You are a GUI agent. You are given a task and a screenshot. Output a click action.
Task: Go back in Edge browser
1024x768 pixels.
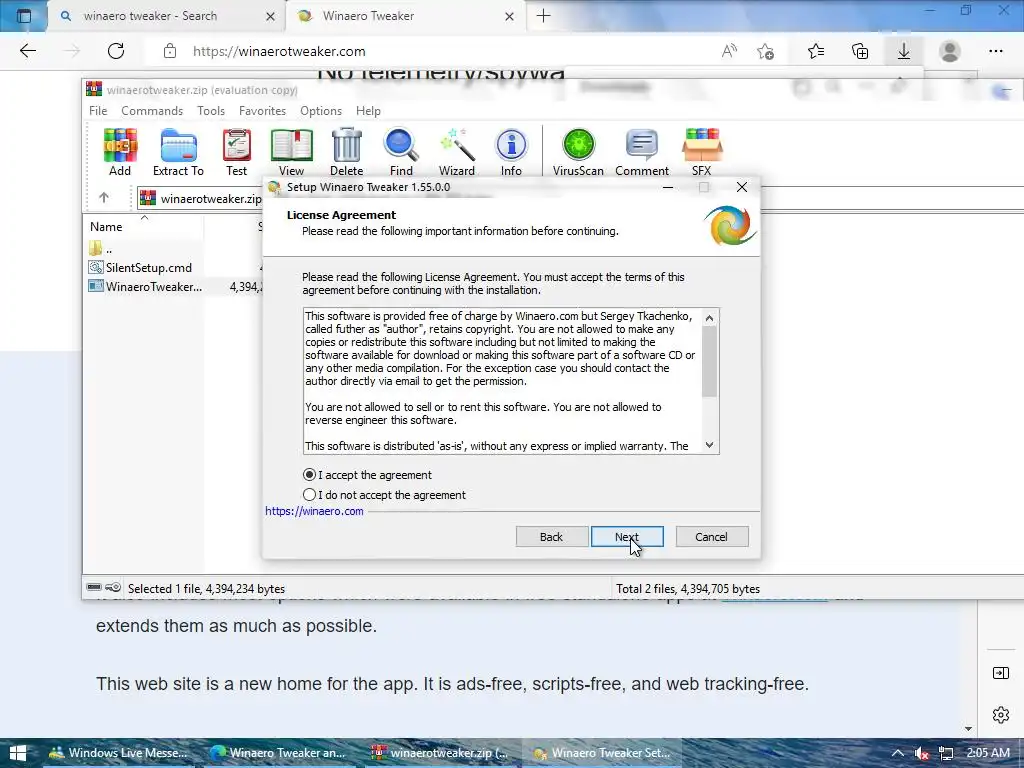click(27, 51)
